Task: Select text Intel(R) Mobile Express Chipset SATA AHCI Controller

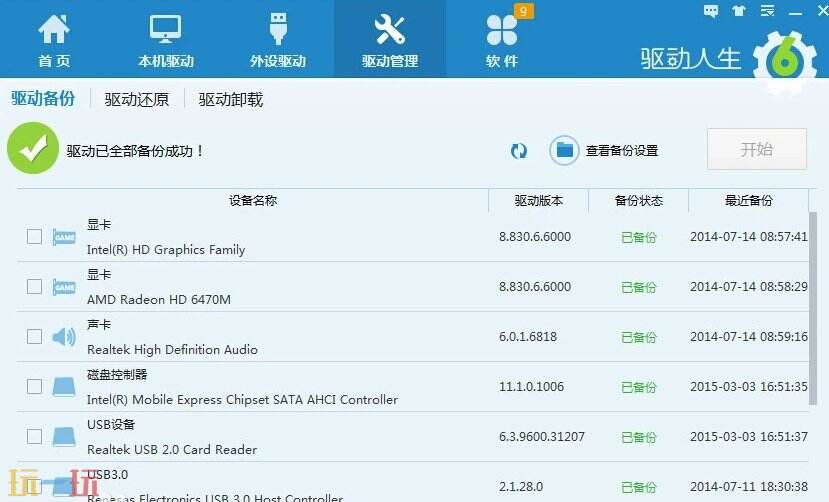Action: coord(242,399)
